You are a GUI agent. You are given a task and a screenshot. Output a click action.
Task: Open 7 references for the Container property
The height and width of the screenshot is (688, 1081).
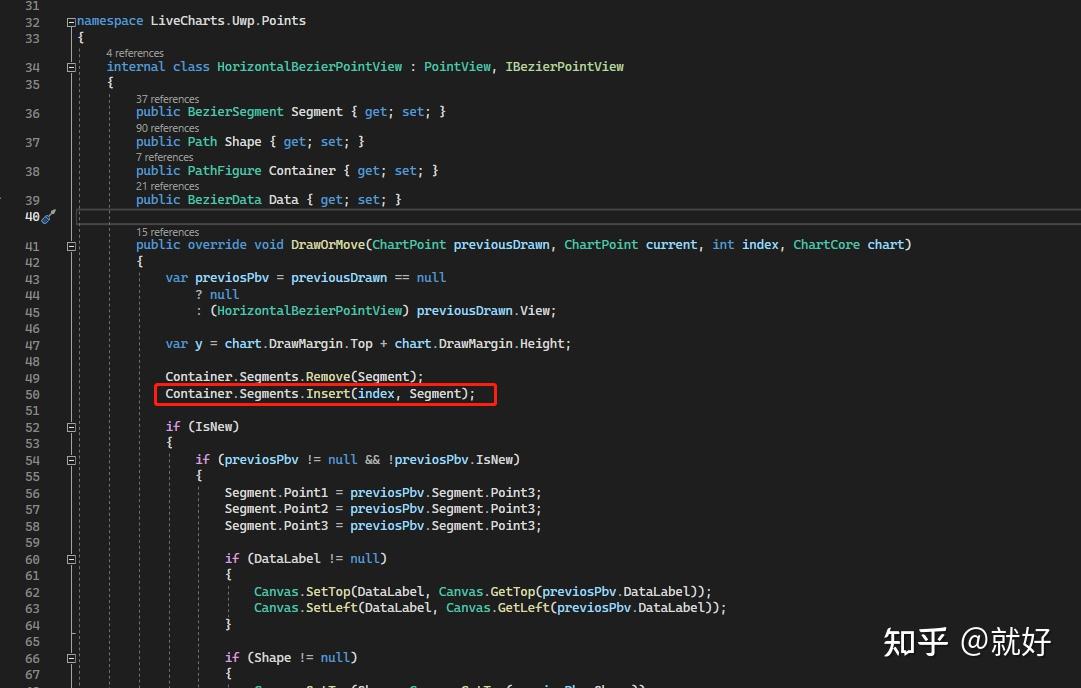[x=164, y=156]
